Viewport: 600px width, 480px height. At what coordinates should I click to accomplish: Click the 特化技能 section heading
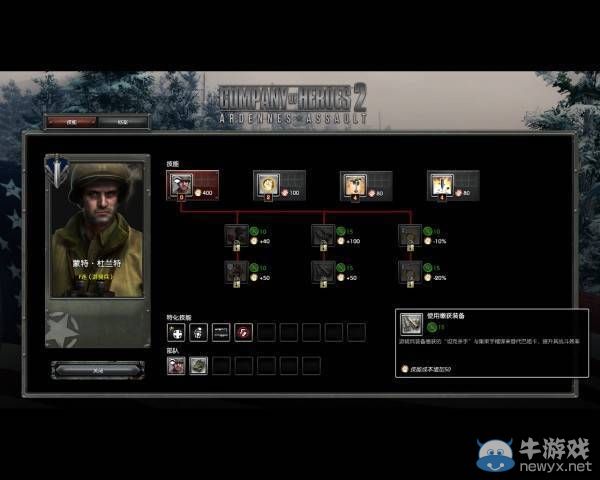pyautogui.click(x=179, y=317)
